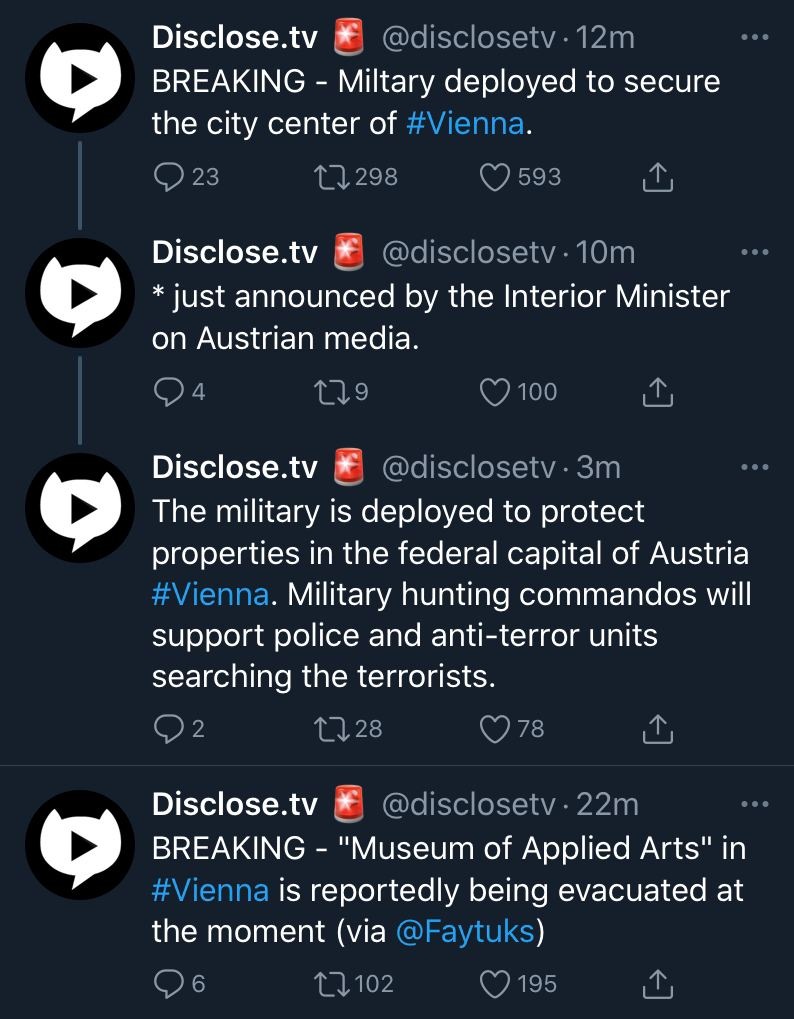Image resolution: width=794 pixels, height=1019 pixels.
Task: Open more options on the 3m tweet
Action: pos(755,467)
